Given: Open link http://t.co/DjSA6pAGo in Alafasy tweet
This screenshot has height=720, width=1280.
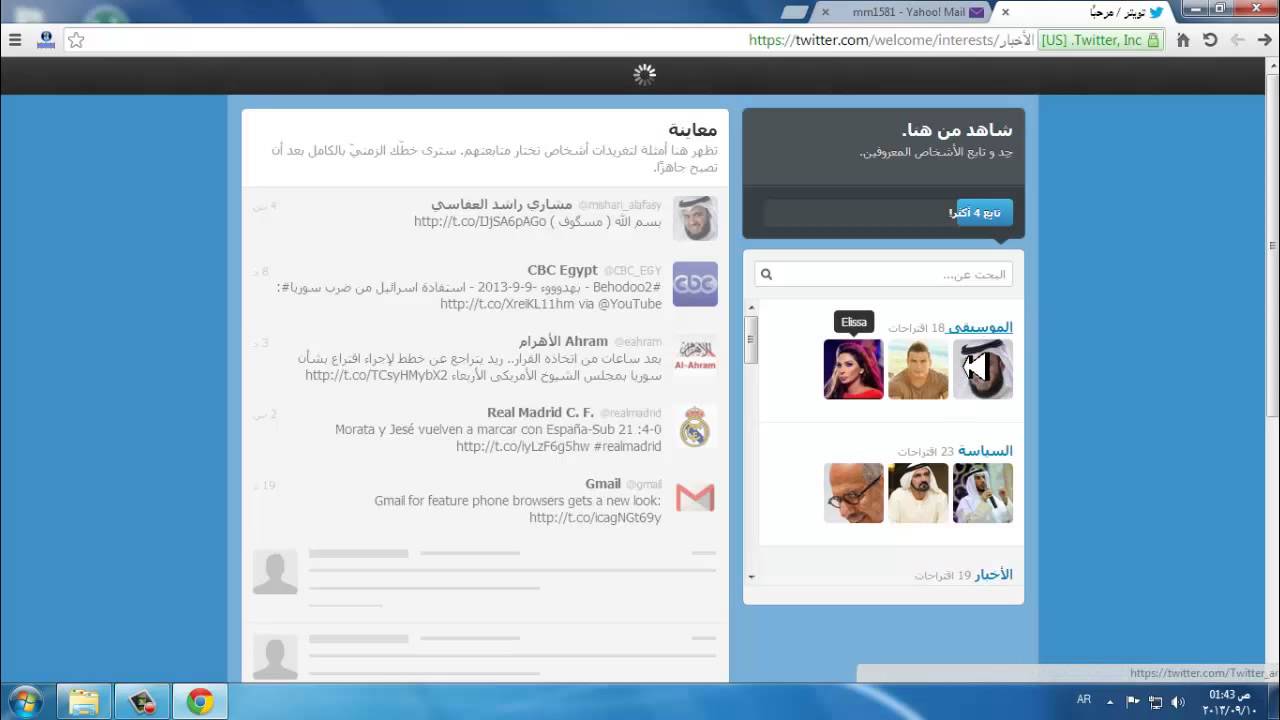Looking at the screenshot, I should point(480,221).
